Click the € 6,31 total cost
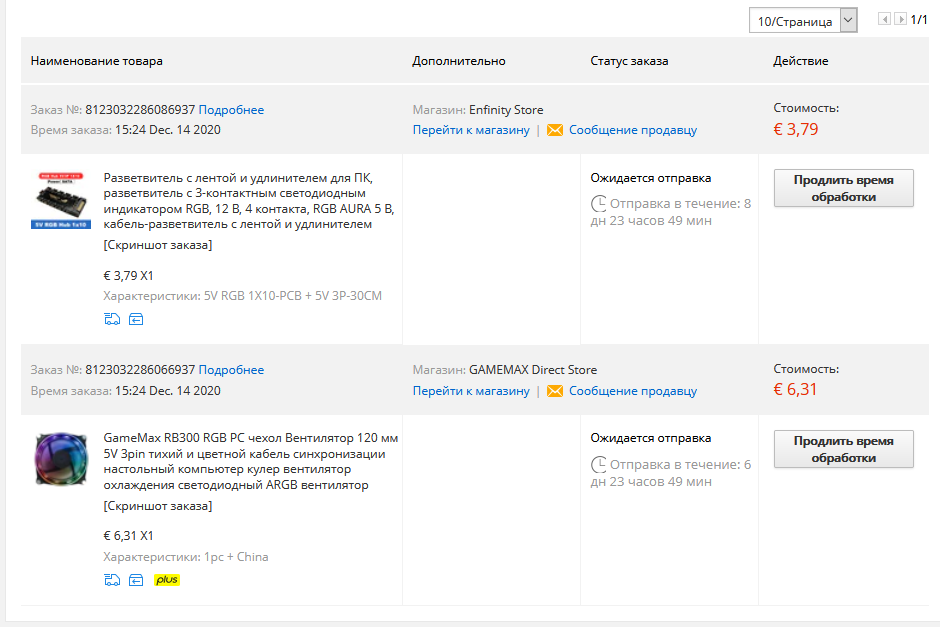 pos(796,390)
